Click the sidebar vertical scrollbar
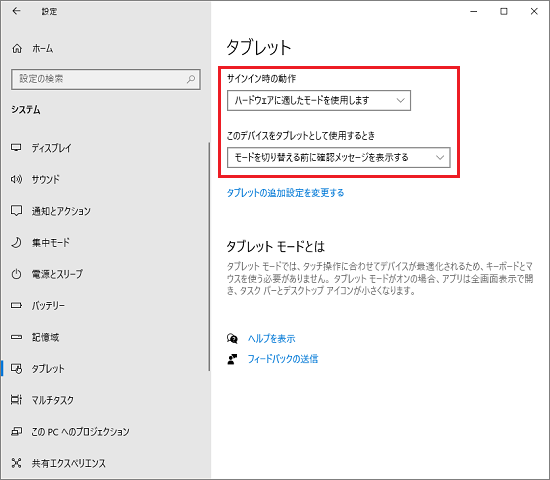Viewport: 550px width, 480px height. tap(209, 256)
